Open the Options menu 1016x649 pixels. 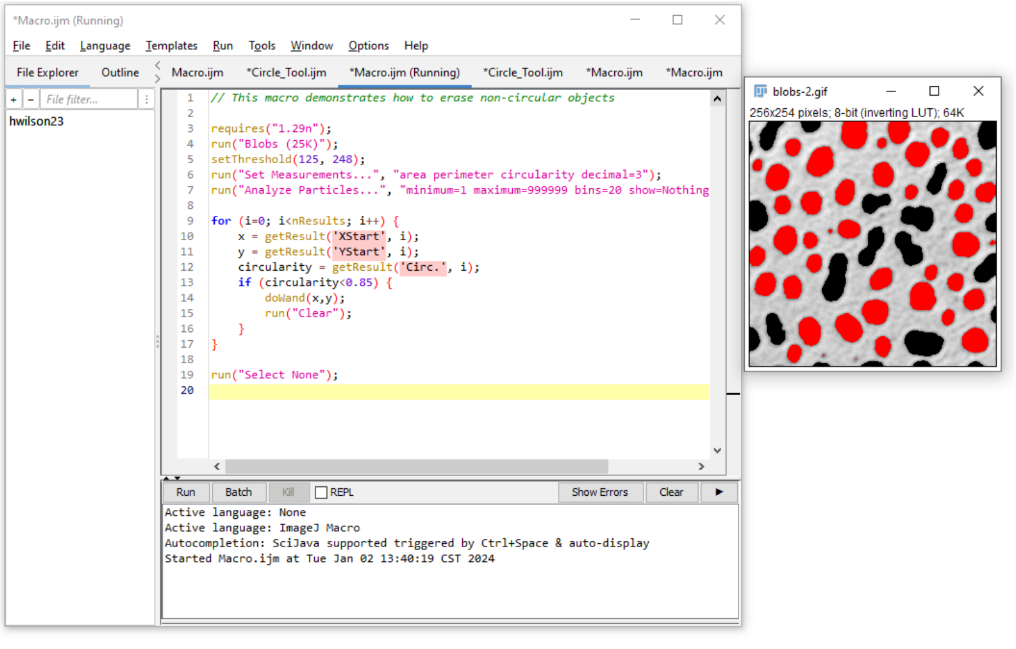click(x=368, y=46)
